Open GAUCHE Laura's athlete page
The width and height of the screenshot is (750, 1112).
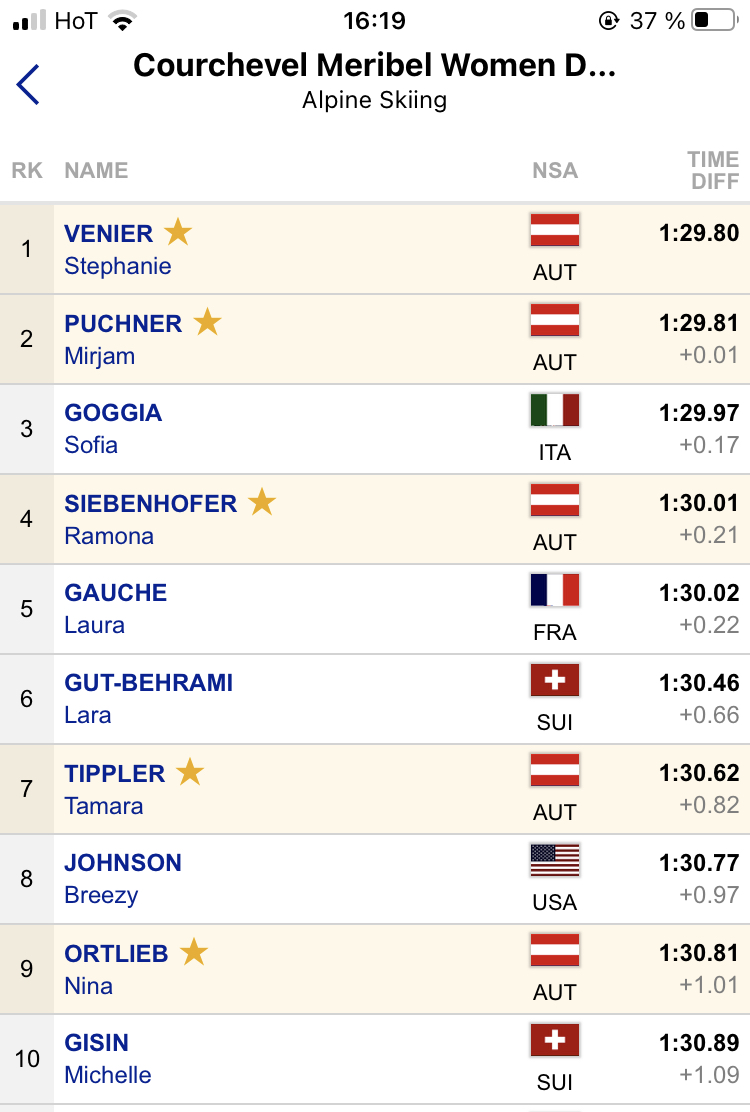click(x=116, y=608)
